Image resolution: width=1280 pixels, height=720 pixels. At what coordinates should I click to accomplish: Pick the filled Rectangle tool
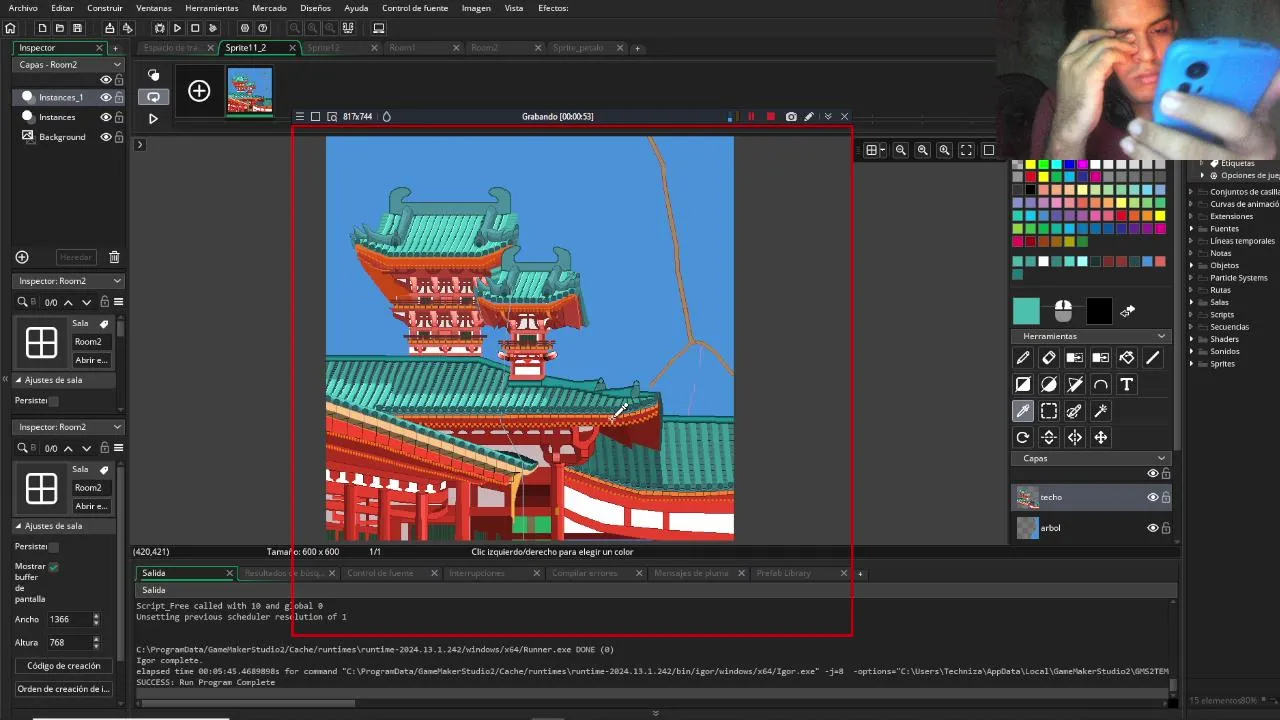[1023, 384]
